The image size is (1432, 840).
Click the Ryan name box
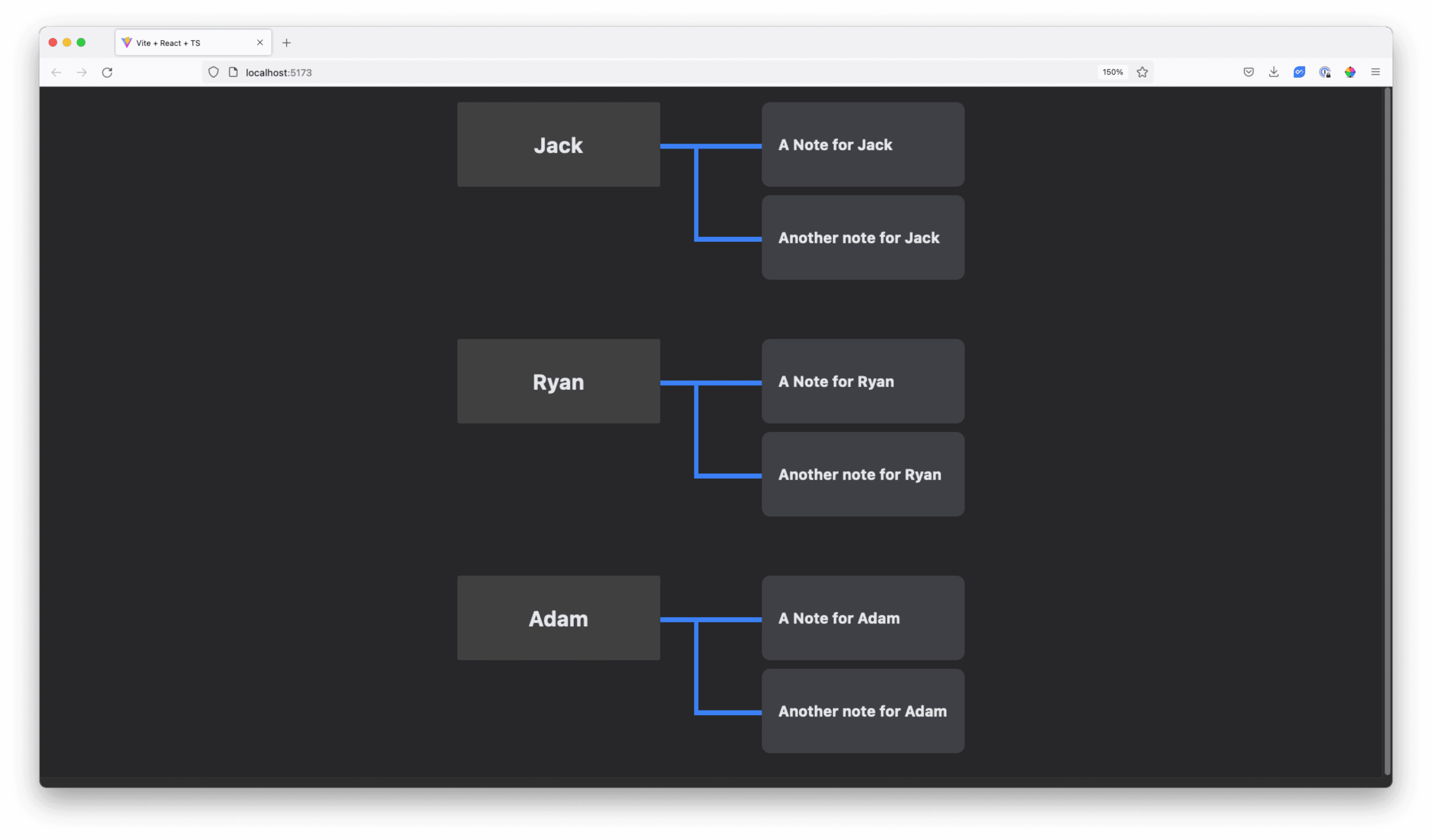(x=558, y=382)
